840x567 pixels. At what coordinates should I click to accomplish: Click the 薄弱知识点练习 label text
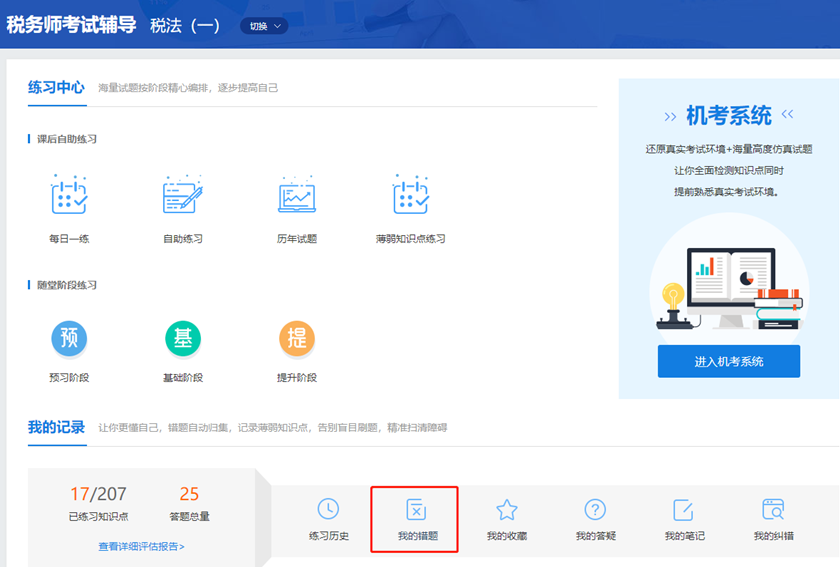pos(411,238)
